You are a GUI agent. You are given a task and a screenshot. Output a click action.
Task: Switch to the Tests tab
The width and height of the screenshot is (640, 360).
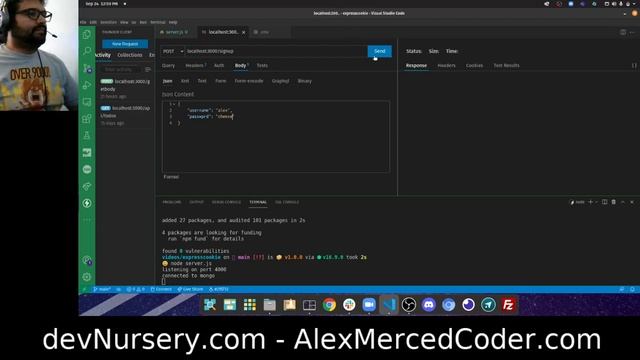tap(262, 65)
